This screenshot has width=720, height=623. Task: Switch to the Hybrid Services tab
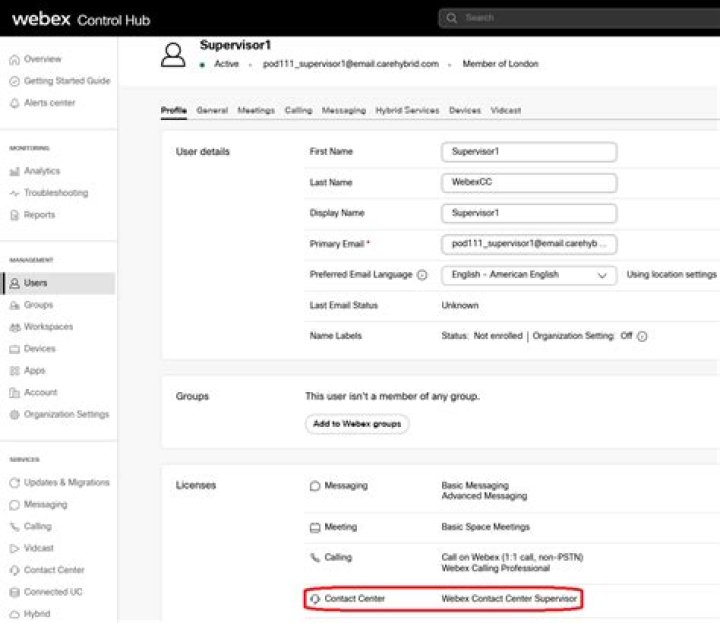[407, 110]
